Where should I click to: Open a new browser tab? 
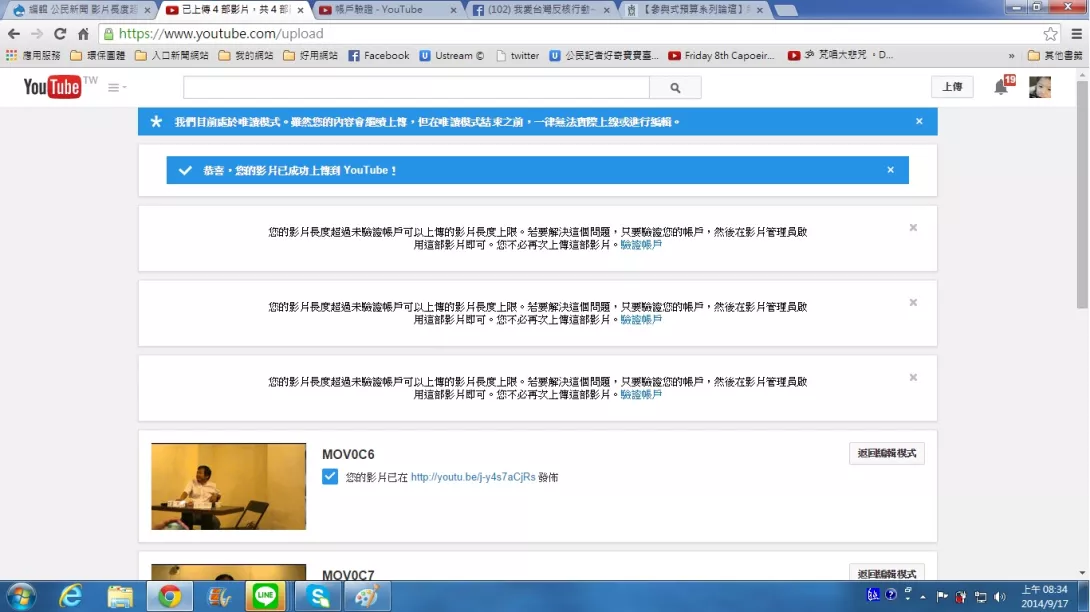coord(786,10)
